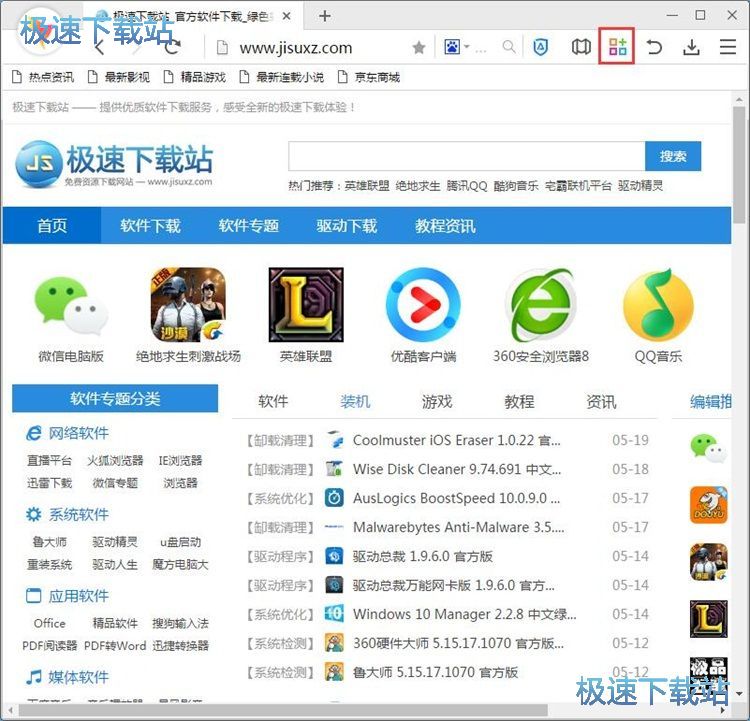Click the address bar search magnifier
This screenshot has width=750, height=721.
click(x=509, y=47)
